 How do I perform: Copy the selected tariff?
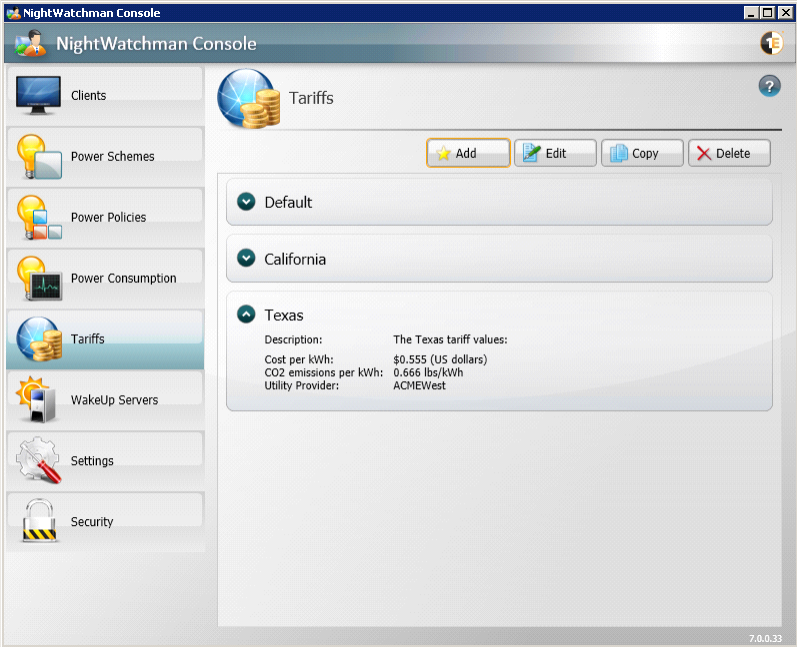pos(643,153)
